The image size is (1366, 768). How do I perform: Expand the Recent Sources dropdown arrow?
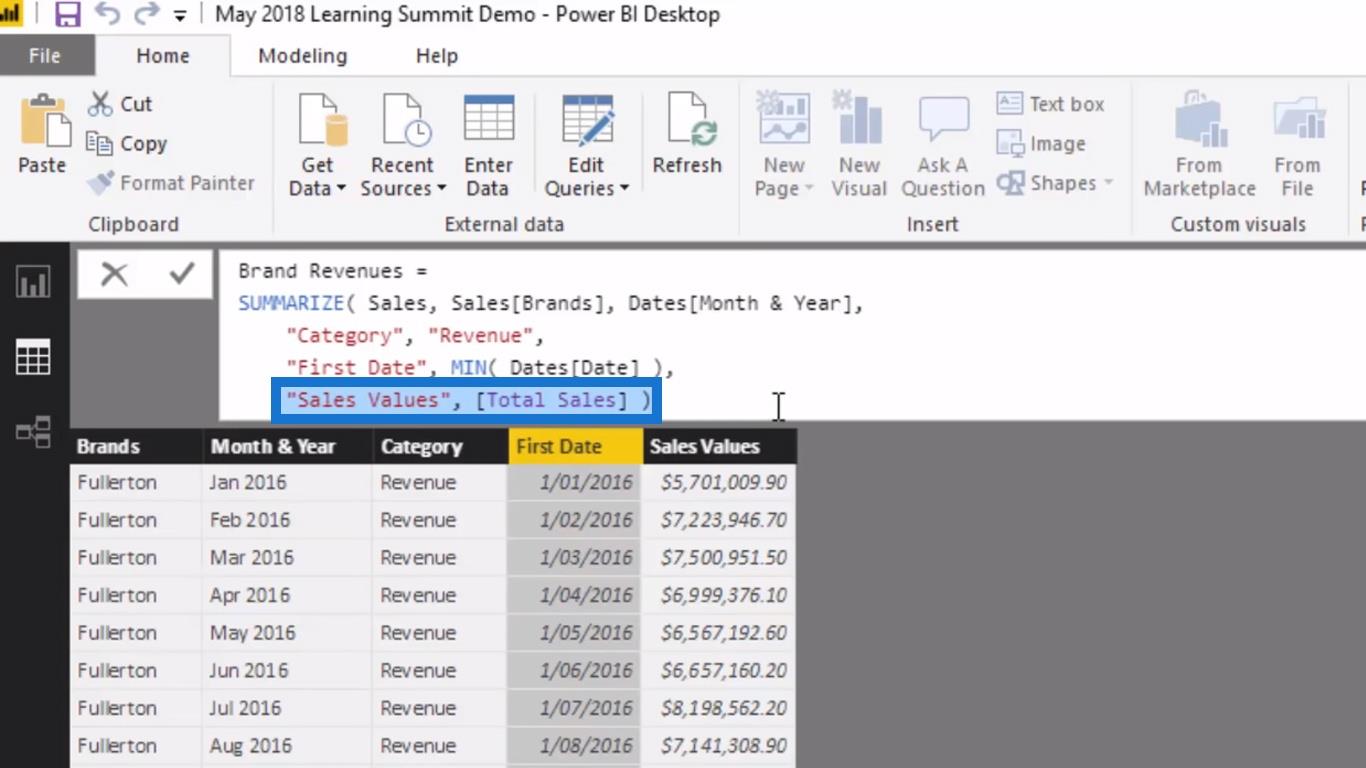pyautogui.click(x=441, y=189)
